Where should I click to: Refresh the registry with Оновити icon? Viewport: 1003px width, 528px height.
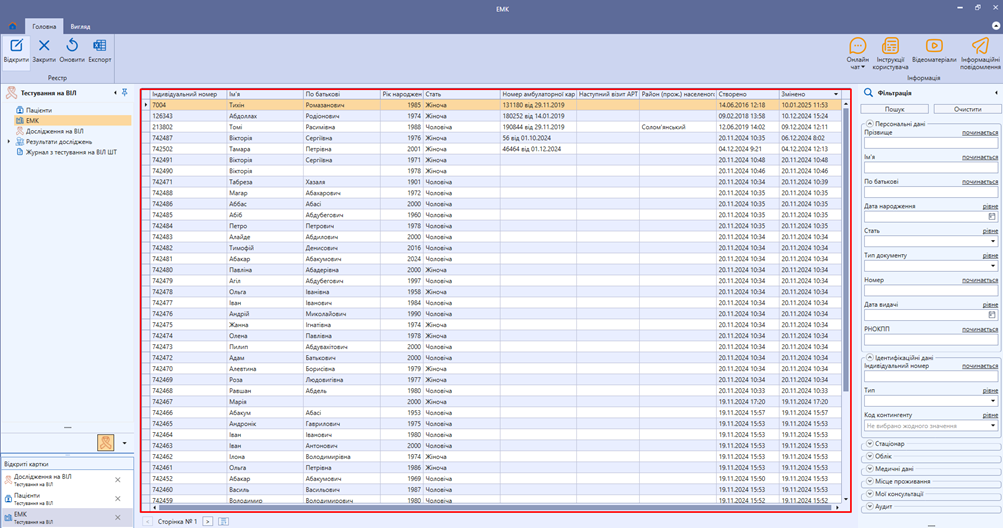(x=72, y=46)
